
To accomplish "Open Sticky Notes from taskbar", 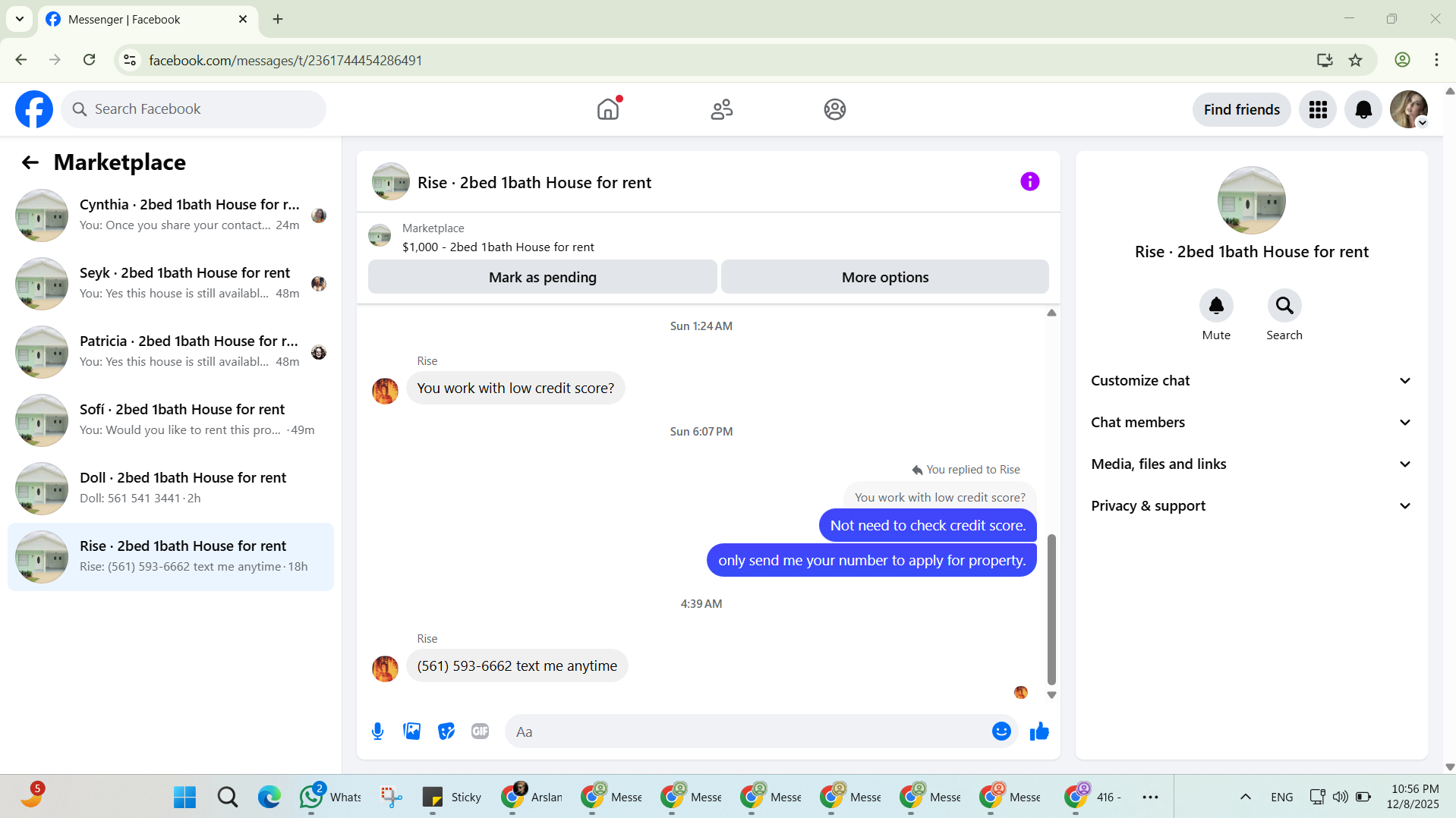I will coord(452,797).
